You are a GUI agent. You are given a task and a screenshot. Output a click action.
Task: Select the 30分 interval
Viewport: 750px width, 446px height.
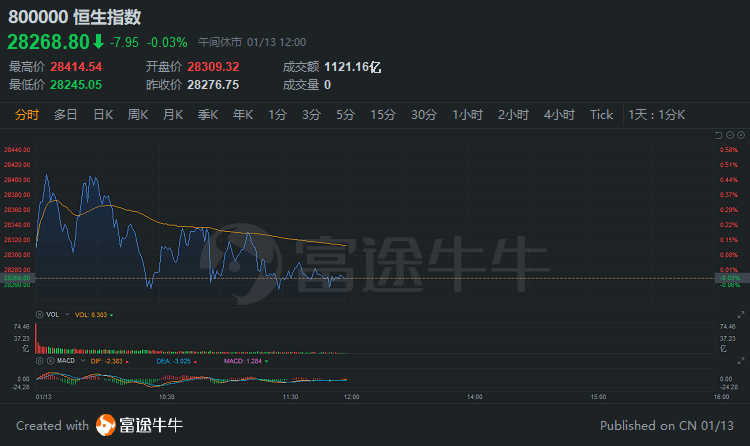[x=424, y=115]
